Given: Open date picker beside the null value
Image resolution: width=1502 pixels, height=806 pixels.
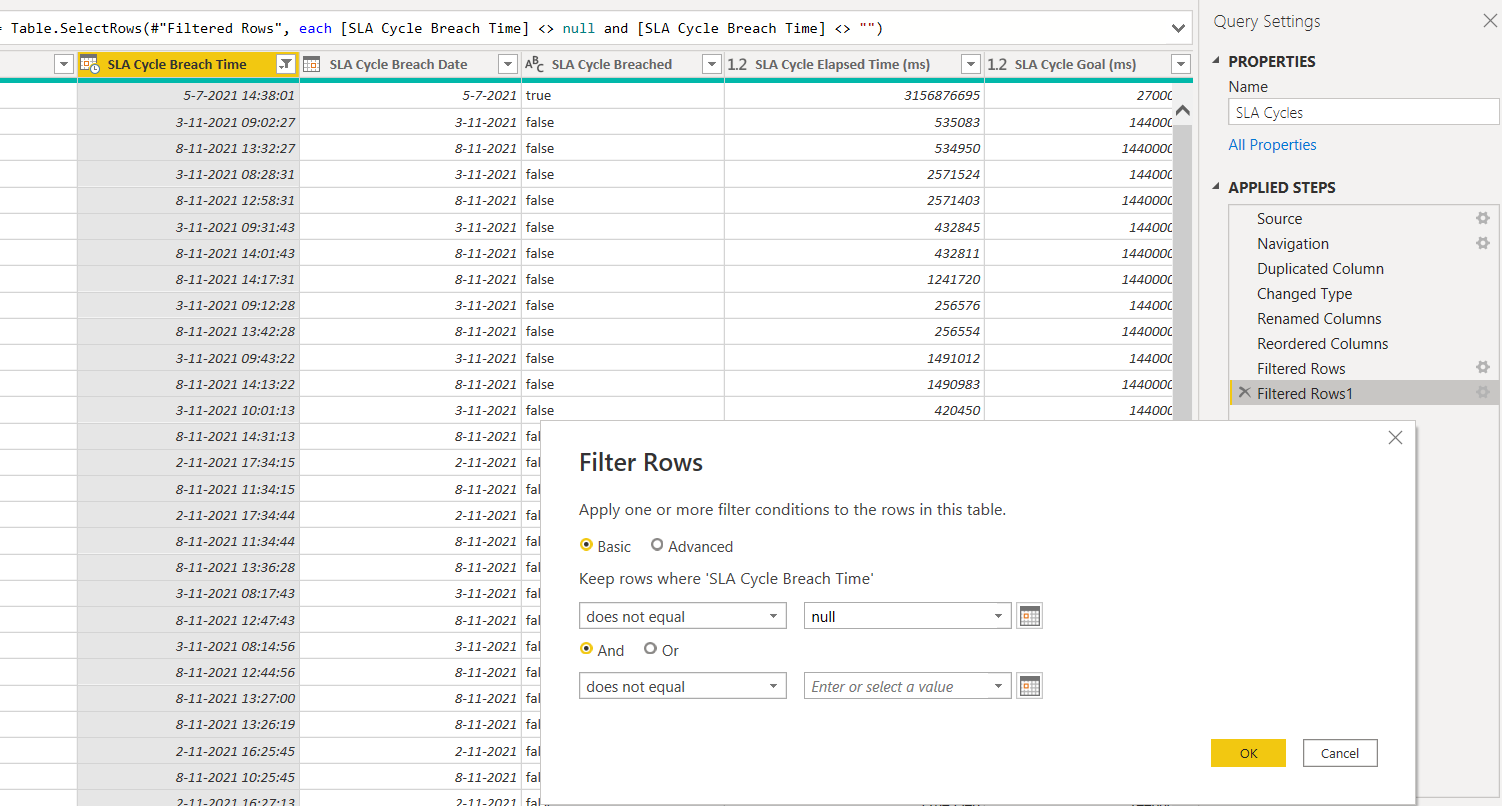Looking at the screenshot, I should click(x=1030, y=616).
